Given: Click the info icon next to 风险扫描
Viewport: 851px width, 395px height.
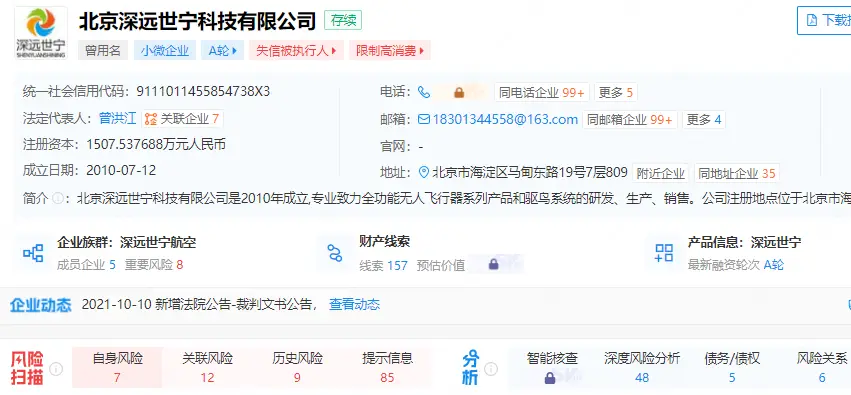Looking at the screenshot, I should point(56,369).
